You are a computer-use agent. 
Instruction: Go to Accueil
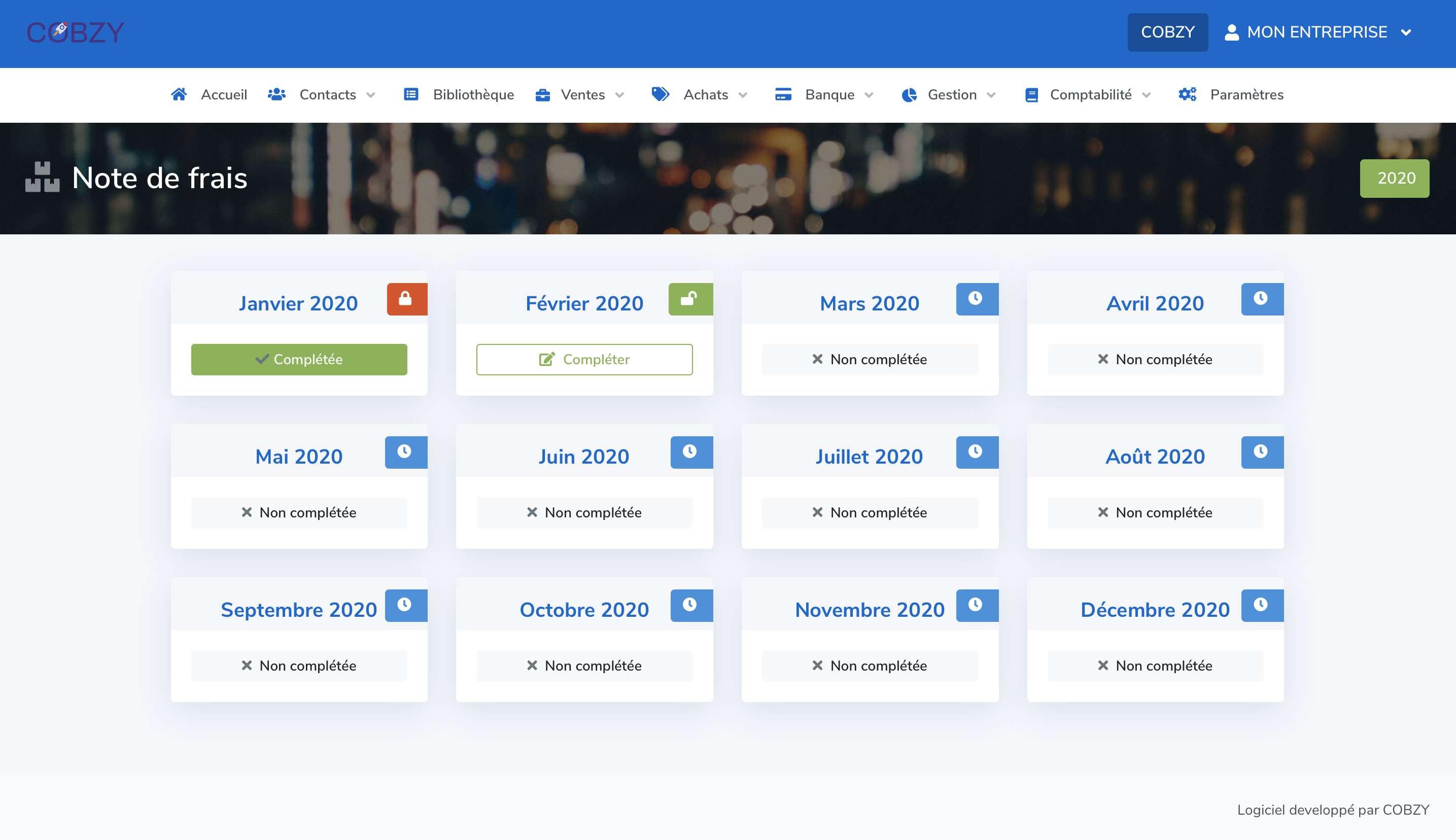tap(224, 95)
